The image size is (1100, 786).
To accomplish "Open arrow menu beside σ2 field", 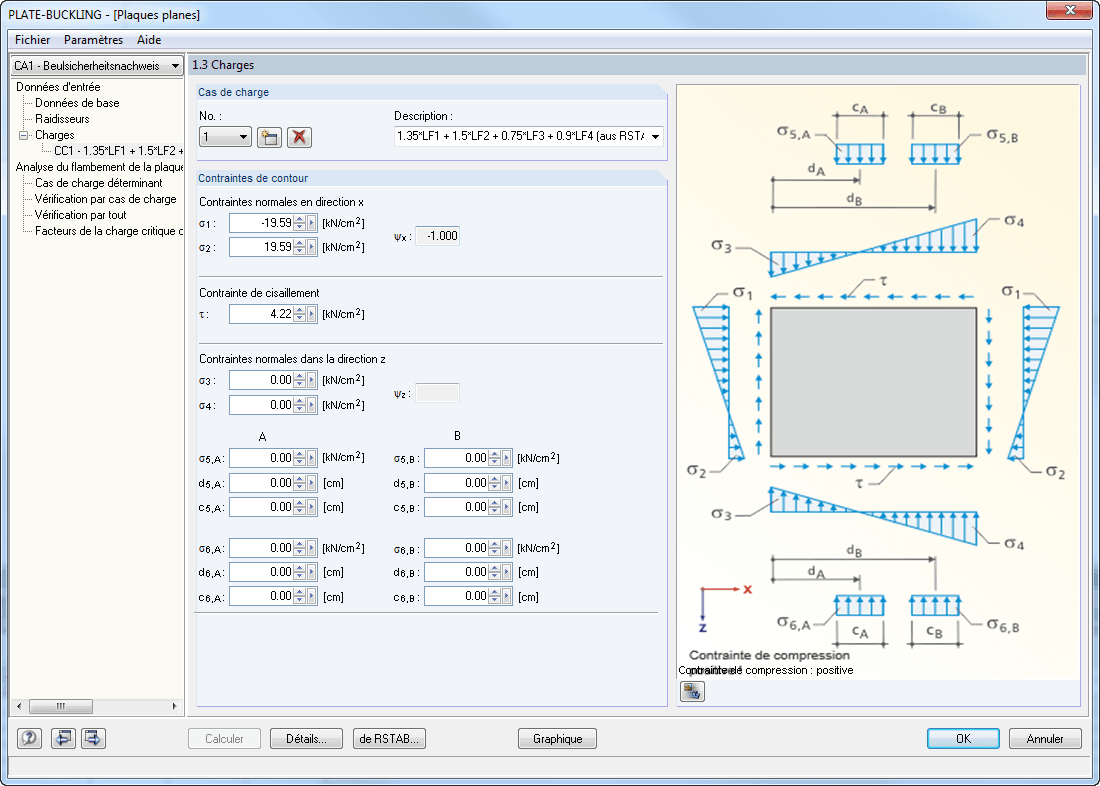I will [x=312, y=247].
